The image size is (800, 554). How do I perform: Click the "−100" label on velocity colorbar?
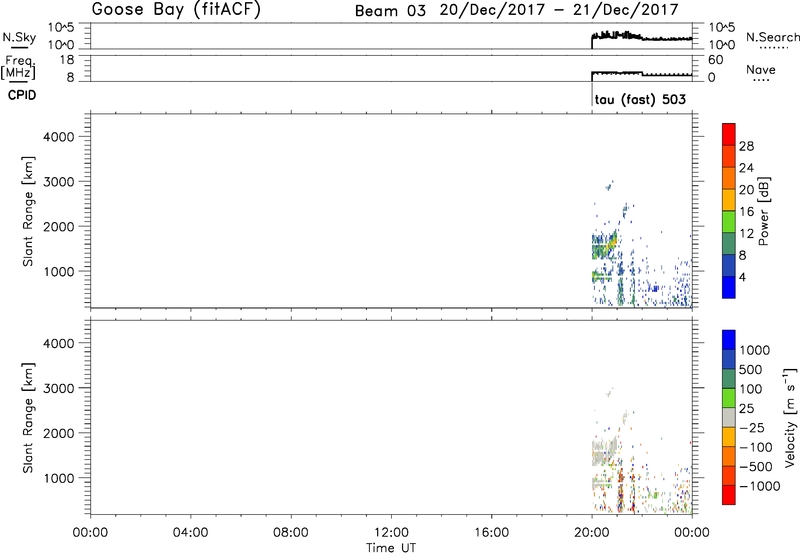[756, 447]
